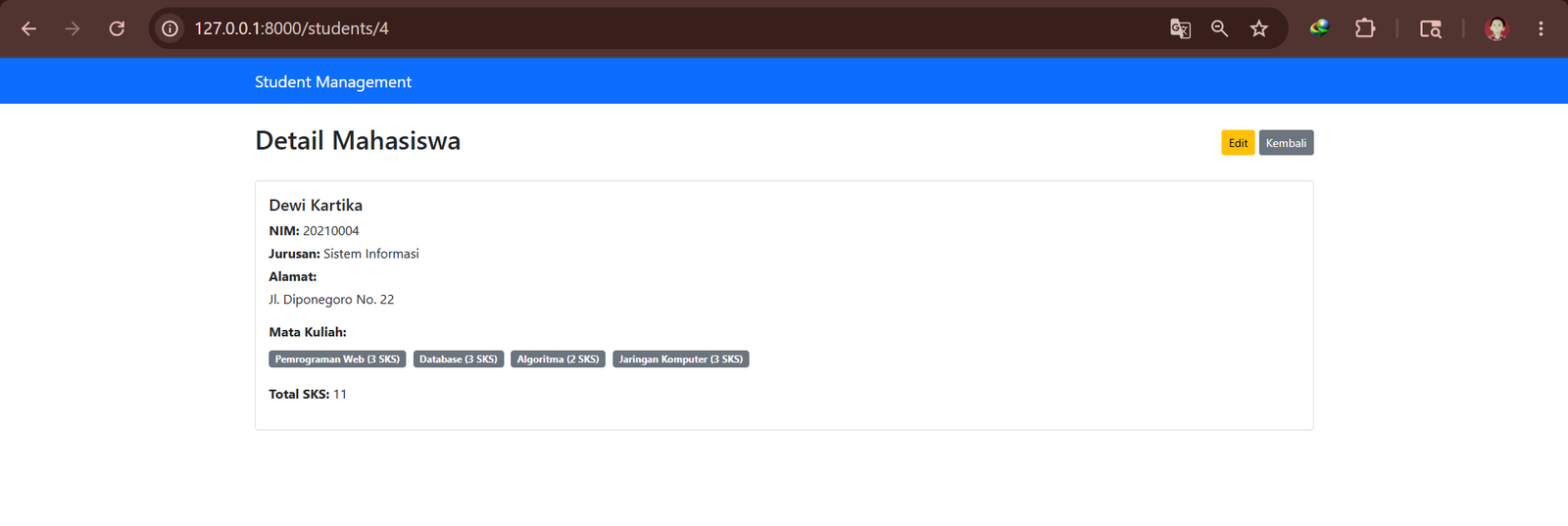
Task: Click Database (3 SKS) badge
Action: coord(459,359)
